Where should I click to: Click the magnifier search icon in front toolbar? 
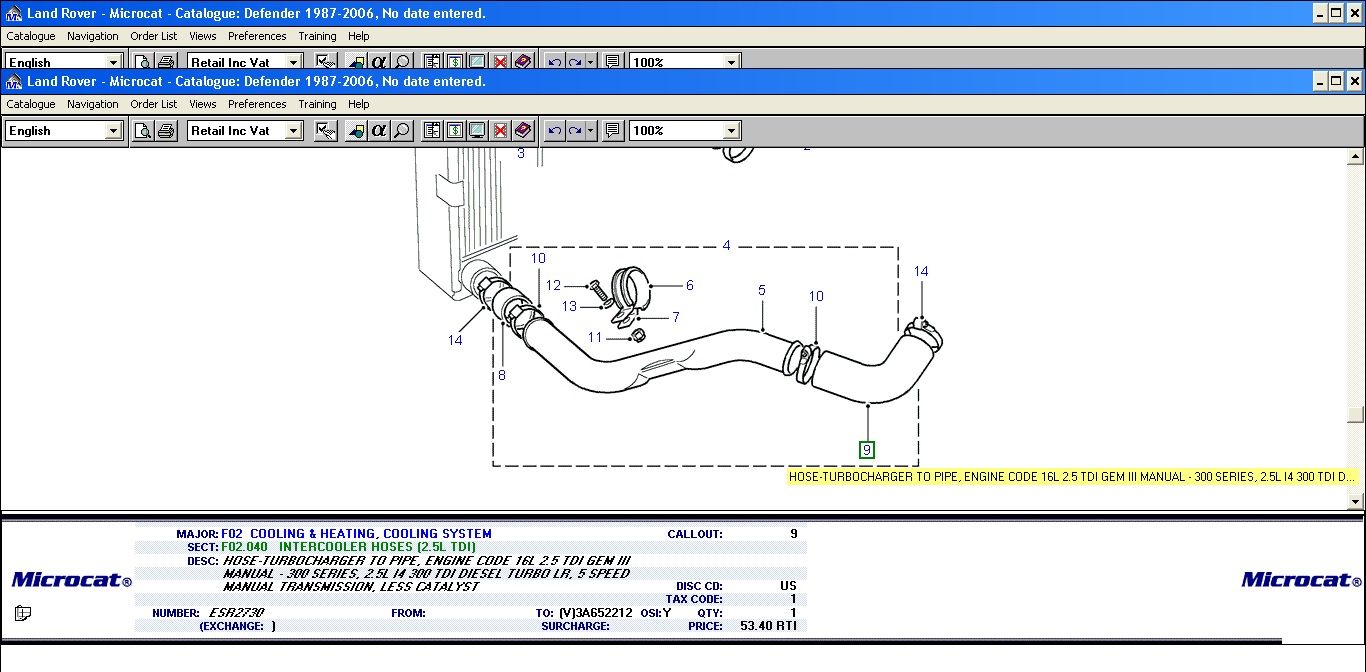coord(402,131)
